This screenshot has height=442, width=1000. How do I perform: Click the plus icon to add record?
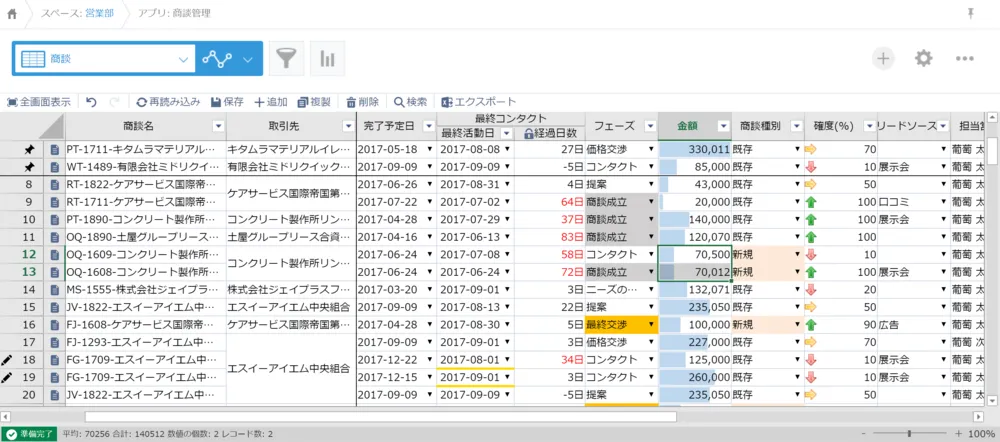[x=883, y=59]
